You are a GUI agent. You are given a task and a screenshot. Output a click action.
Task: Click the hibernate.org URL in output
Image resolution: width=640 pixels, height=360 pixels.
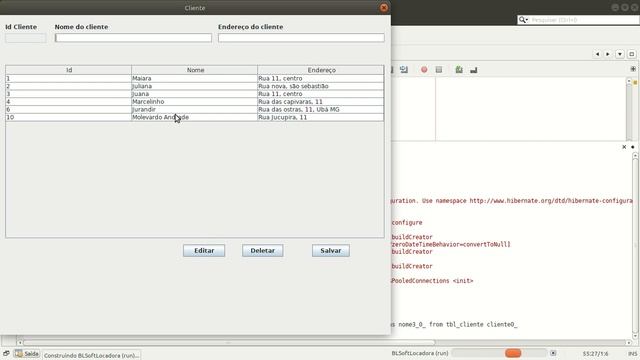pos(551,201)
